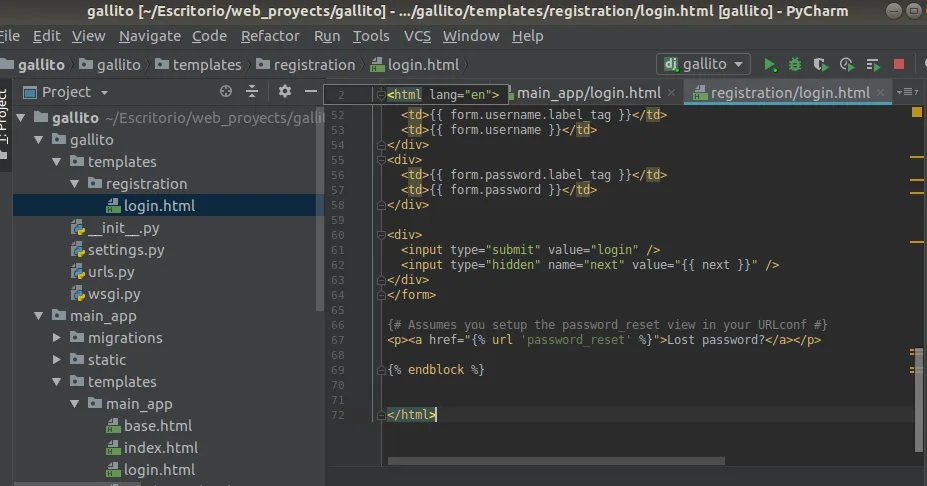Launch the profiler icon in toolbar
The image size is (927, 486).
click(847, 65)
